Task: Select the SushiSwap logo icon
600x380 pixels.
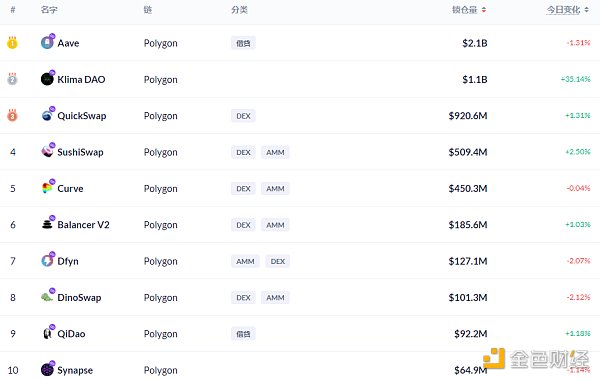Action: pos(47,152)
